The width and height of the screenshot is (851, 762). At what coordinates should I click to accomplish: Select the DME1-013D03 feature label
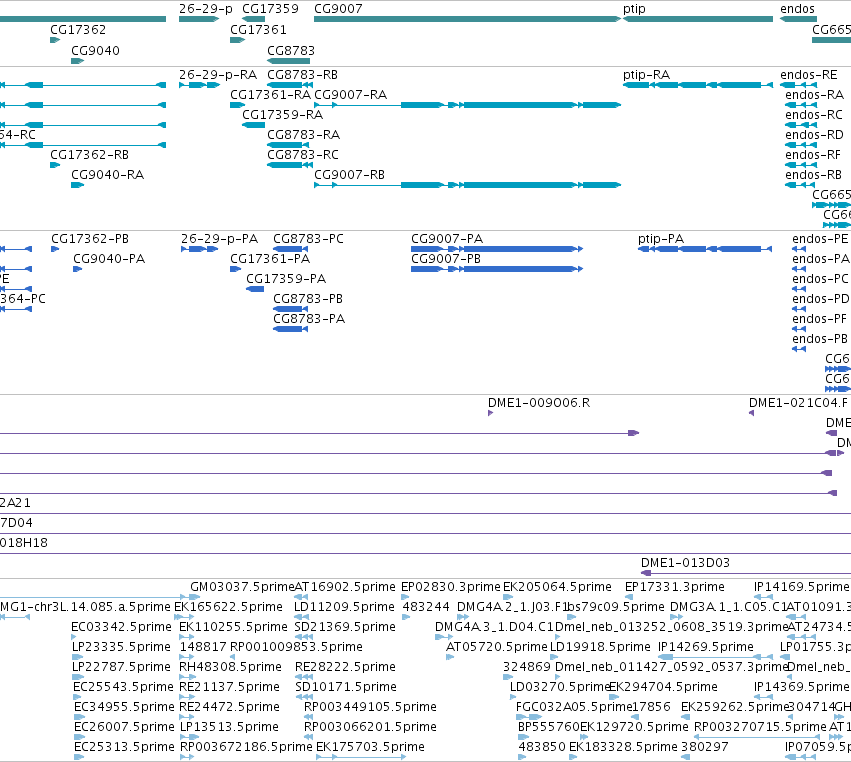685,563
